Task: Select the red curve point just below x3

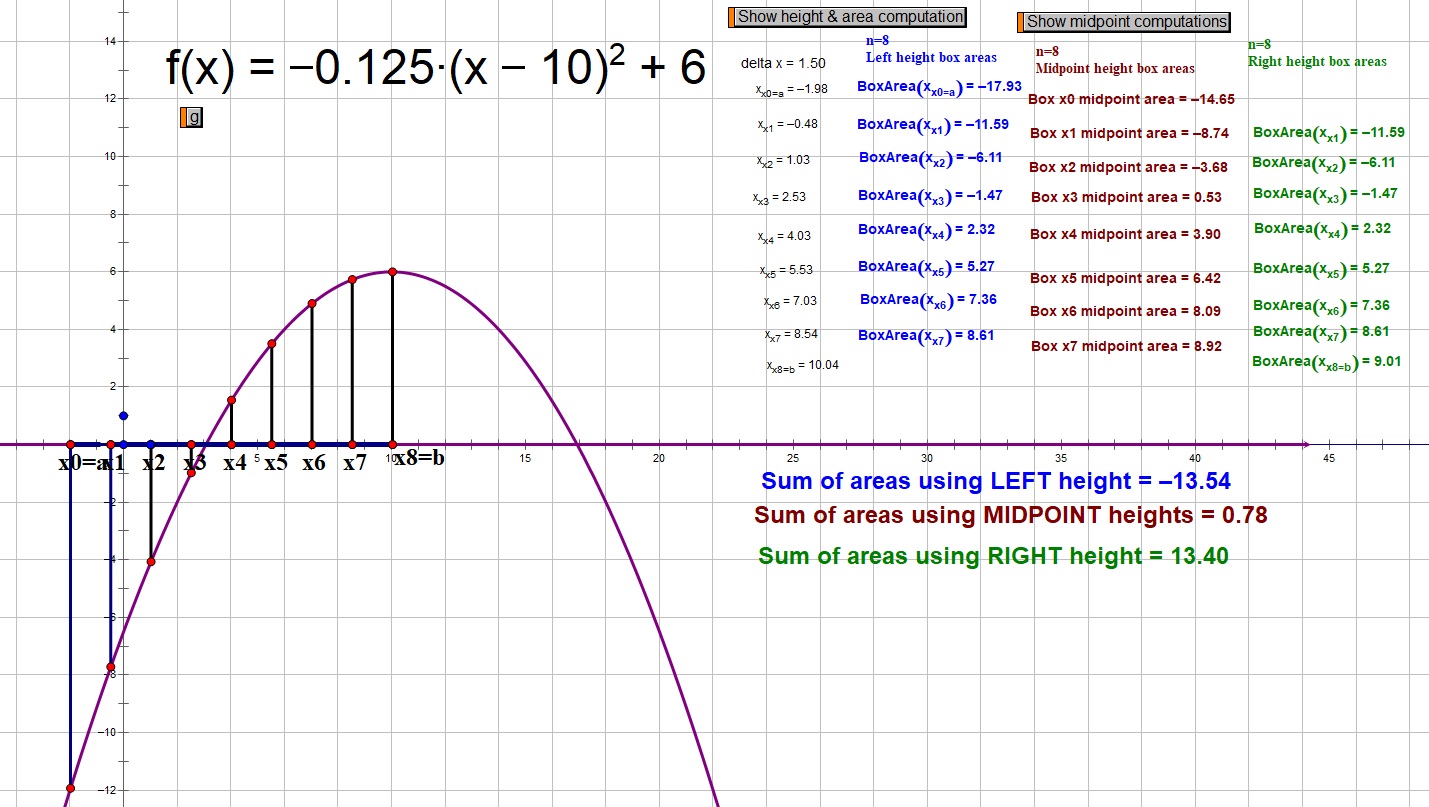Action: point(191,472)
